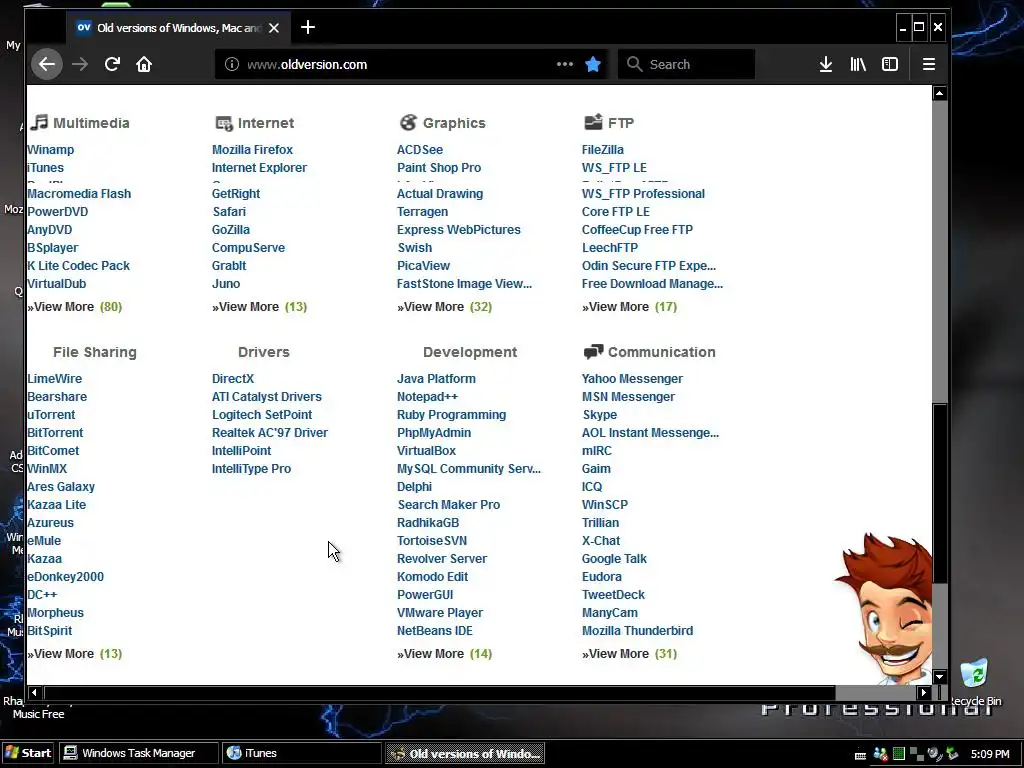1024x768 pixels.
Task: Click the ATI Catalyst Drivers link
Action: point(266,397)
